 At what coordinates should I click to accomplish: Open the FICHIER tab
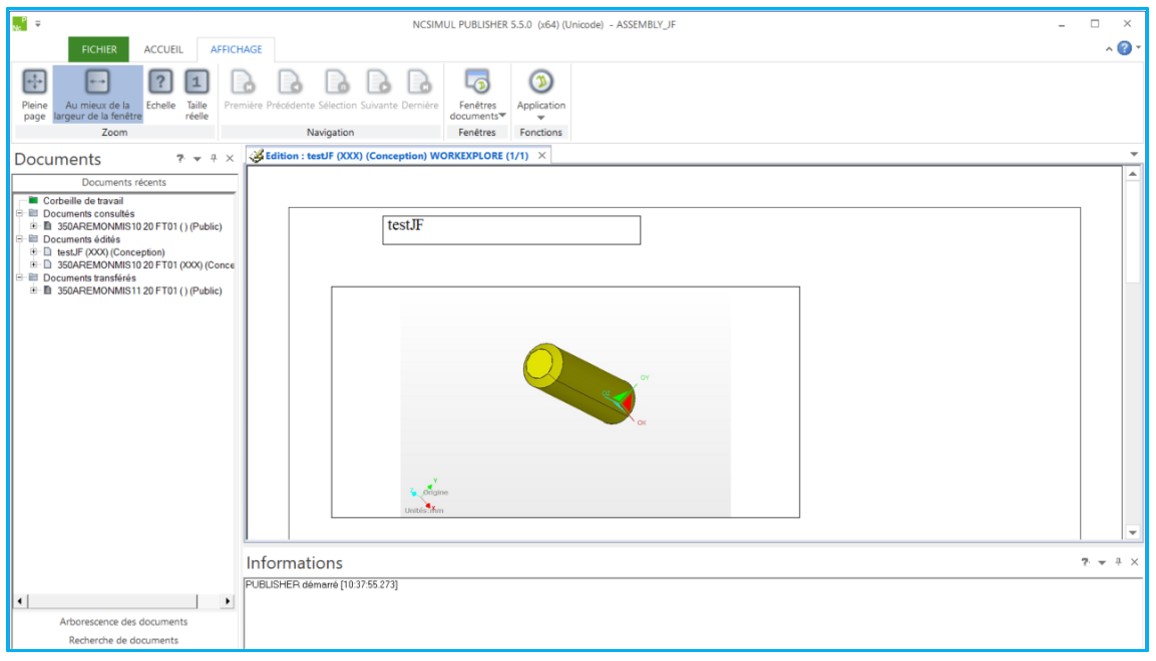click(99, 49)
